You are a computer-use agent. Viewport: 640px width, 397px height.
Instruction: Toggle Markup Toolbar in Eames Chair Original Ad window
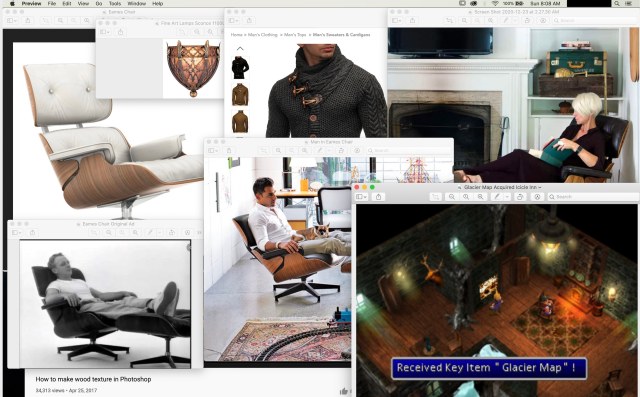[187, 233]
